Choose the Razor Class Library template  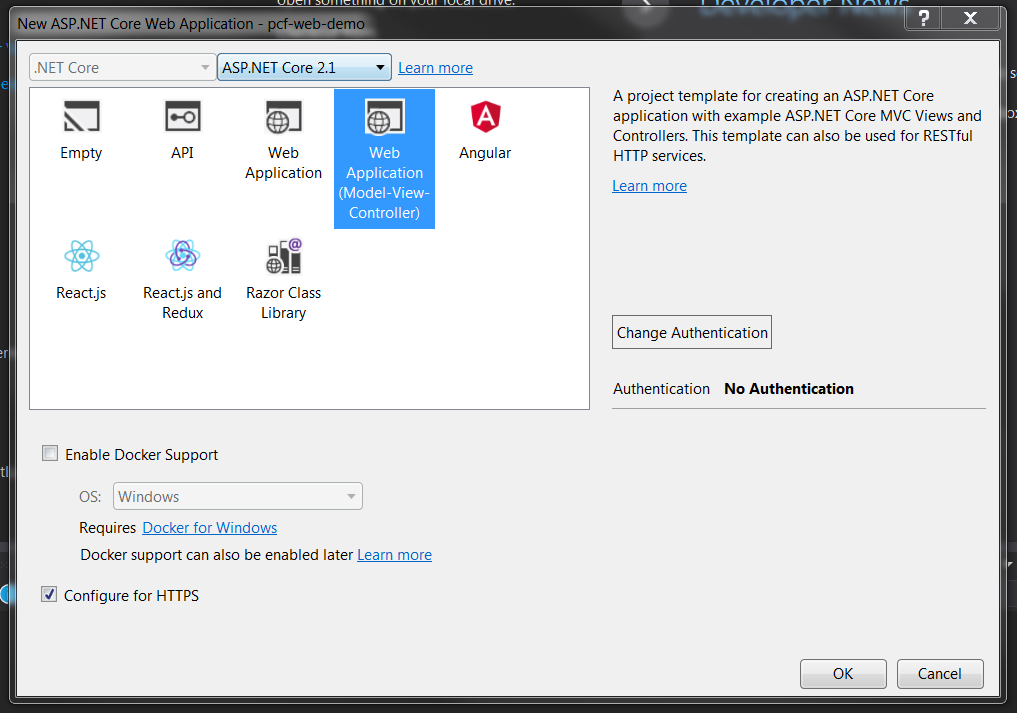283,279
